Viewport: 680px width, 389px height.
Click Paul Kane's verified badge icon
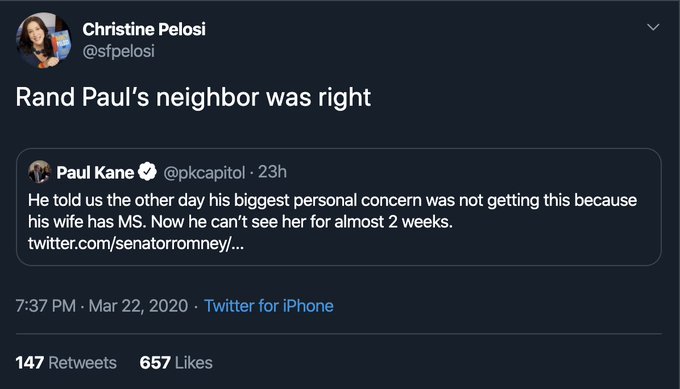[x=147, y=172]
